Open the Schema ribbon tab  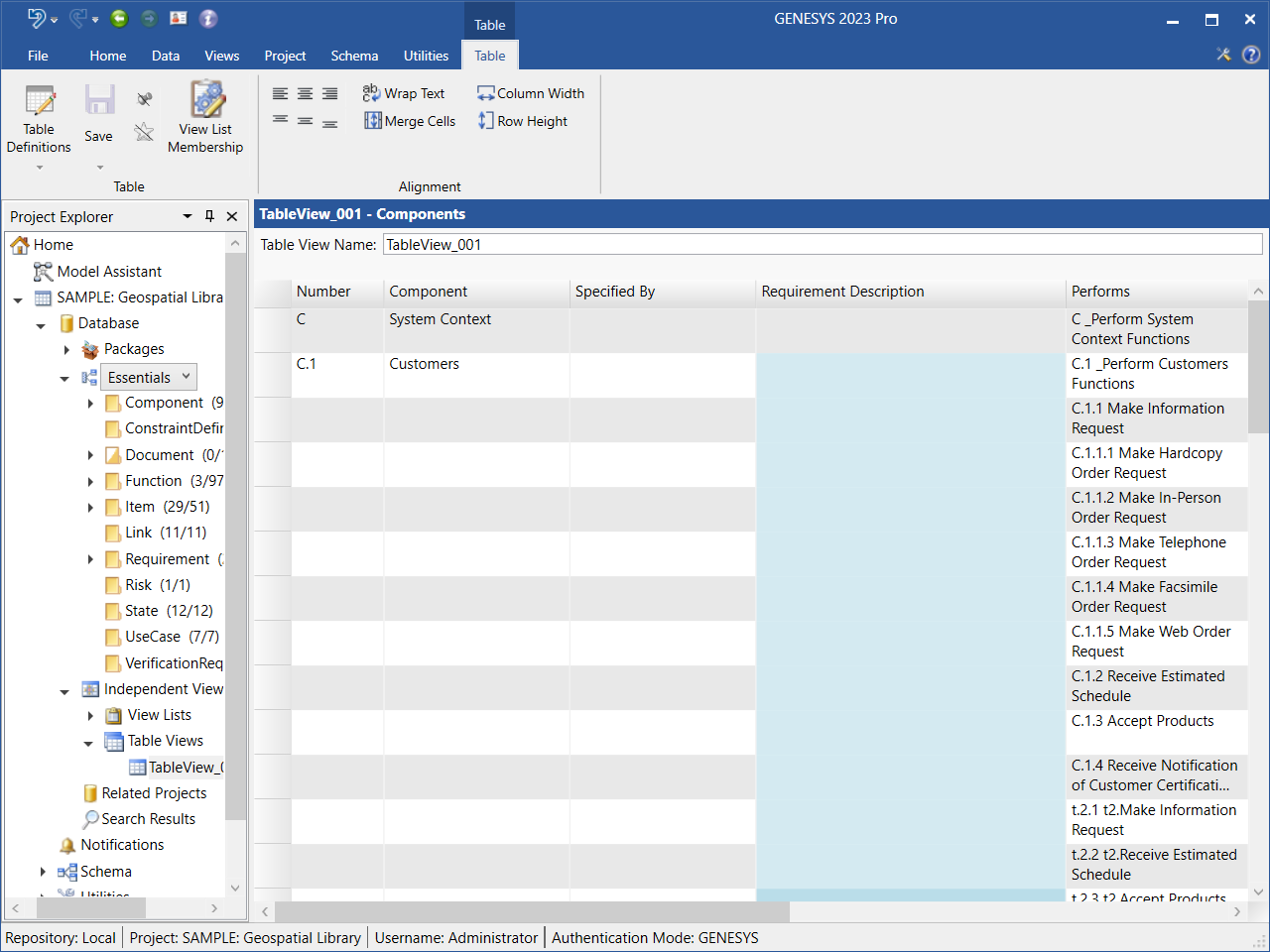point(354,56)
